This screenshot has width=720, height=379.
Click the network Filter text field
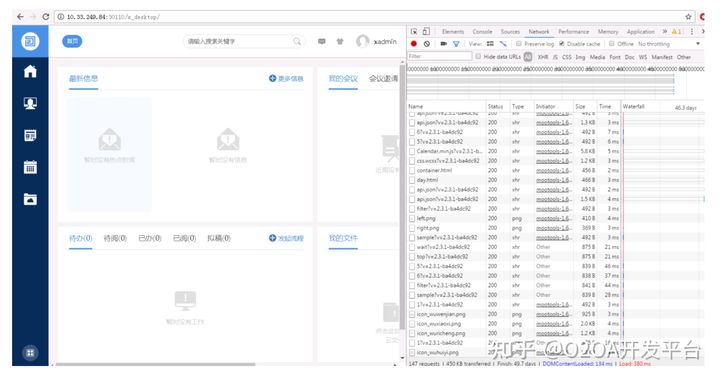439,56
